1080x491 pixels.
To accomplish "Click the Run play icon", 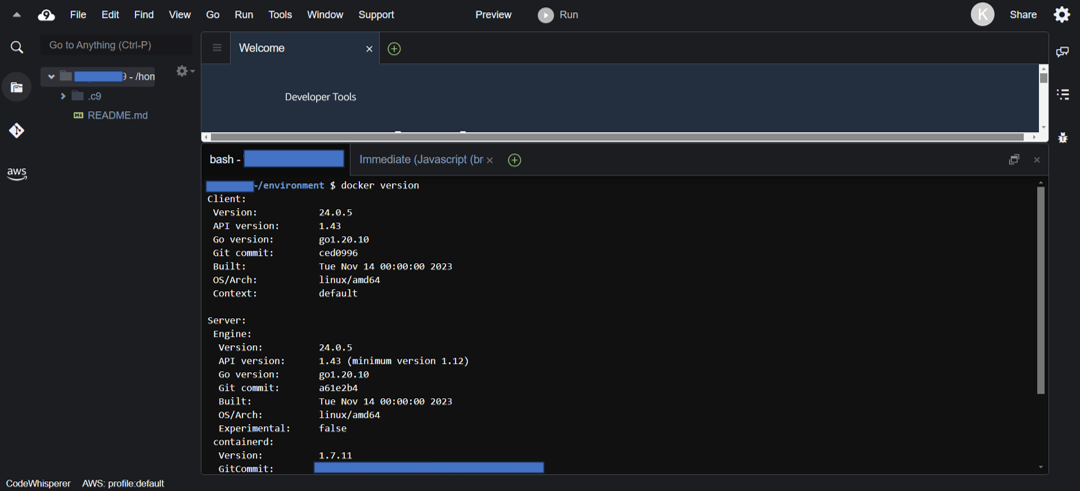I will tap(546, 14).
